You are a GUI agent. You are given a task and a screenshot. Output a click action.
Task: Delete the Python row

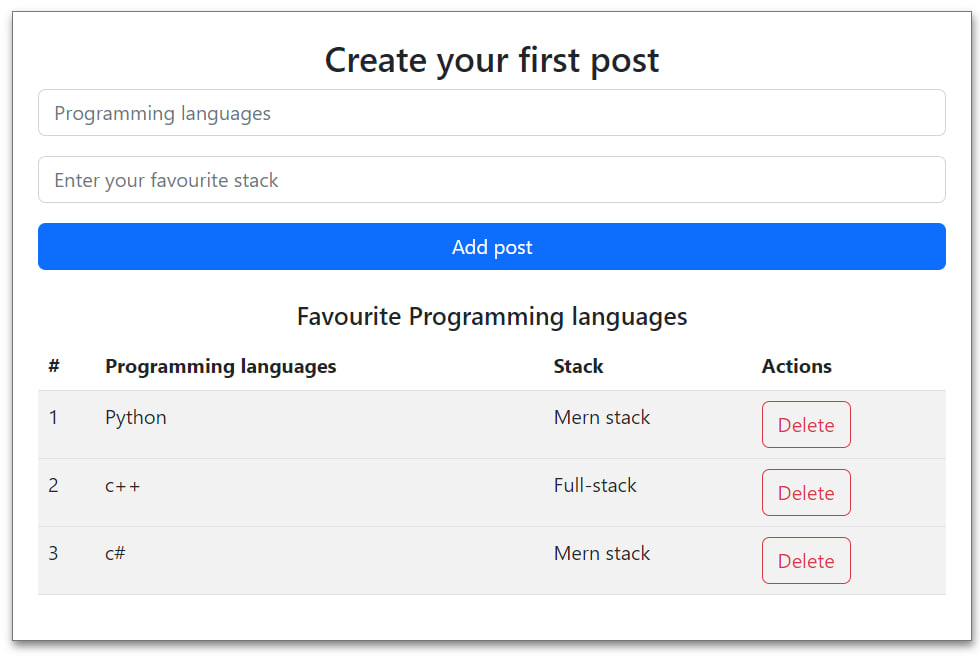[x=805, y=425]
